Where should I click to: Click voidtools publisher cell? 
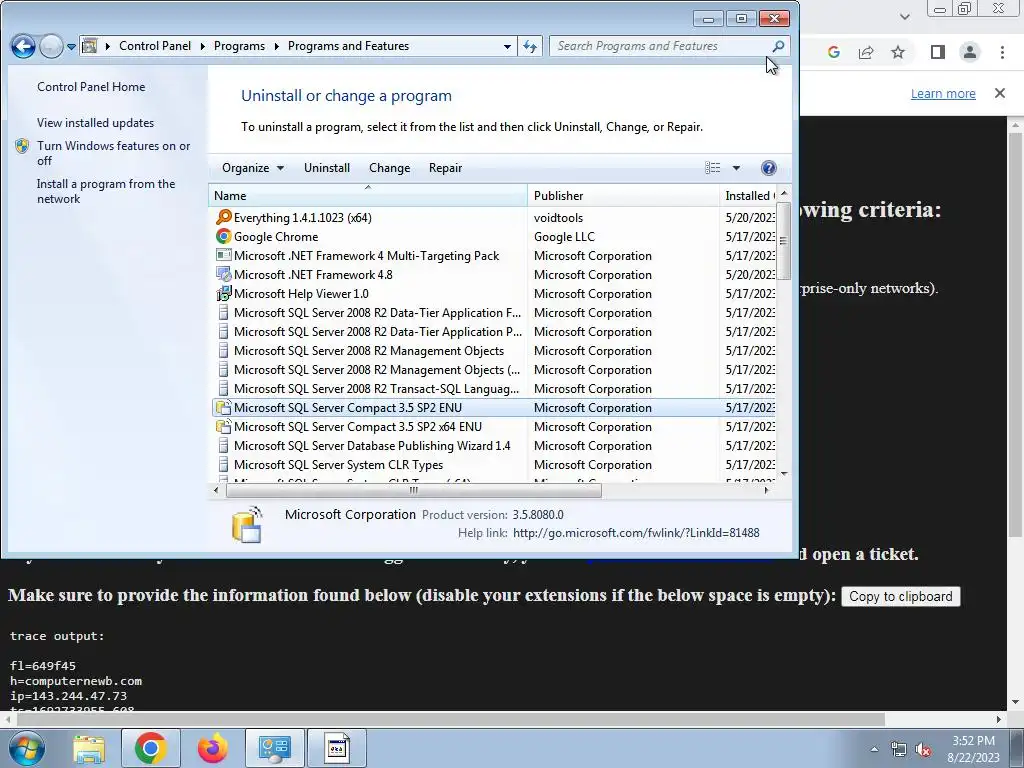[x=558, y=217]
